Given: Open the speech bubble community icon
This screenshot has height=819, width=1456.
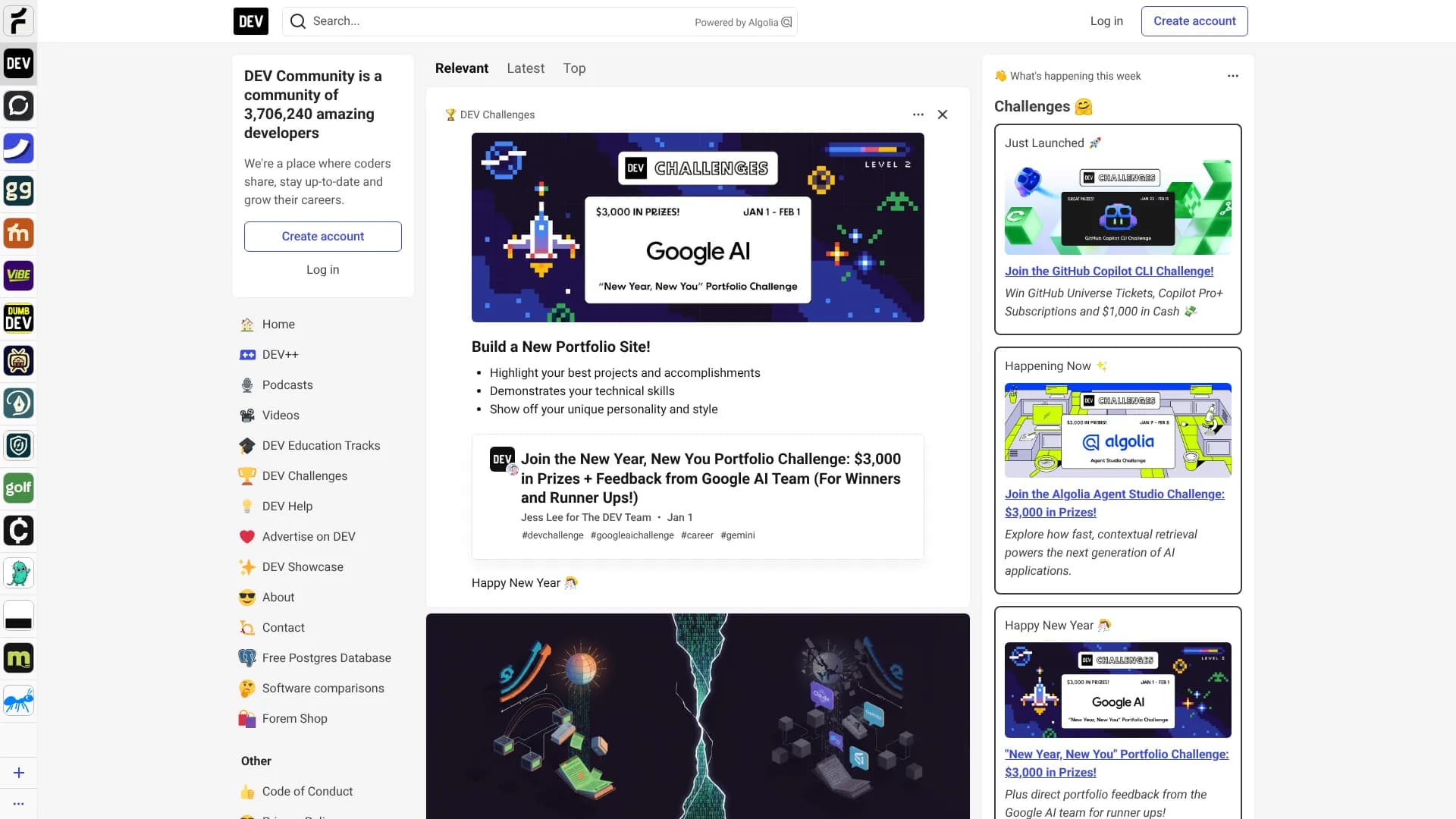Looking at the screenshot, I should [18, 106].
